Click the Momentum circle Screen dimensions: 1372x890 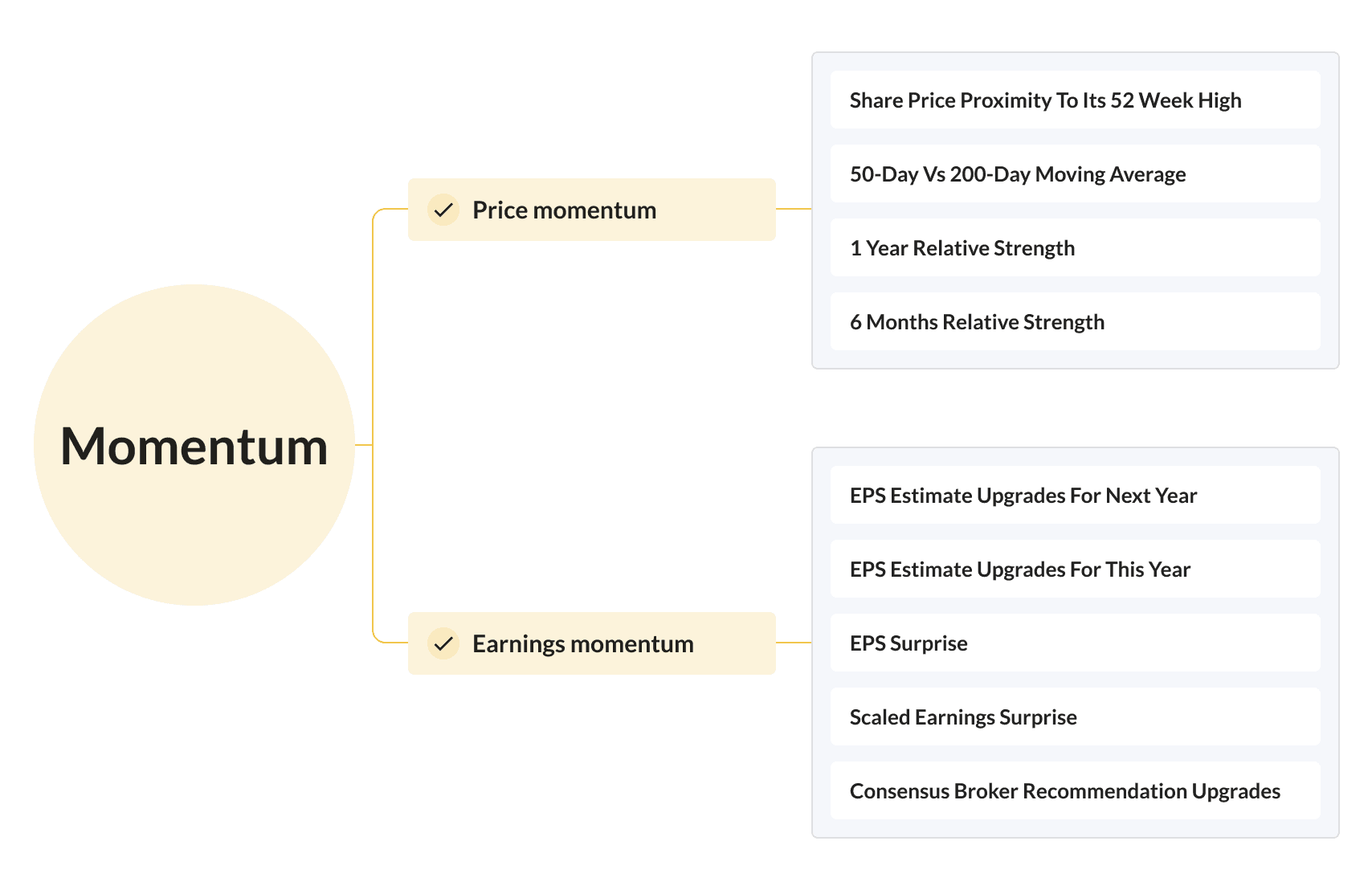tap(194, 445)
